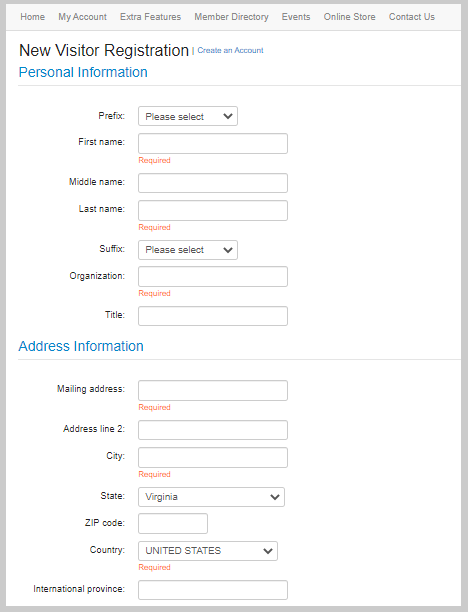Viewport: 468px width, 612px height.
Task: Open the Country dropdown showing UNITED STATES
Action: click(x=208, y=551)
